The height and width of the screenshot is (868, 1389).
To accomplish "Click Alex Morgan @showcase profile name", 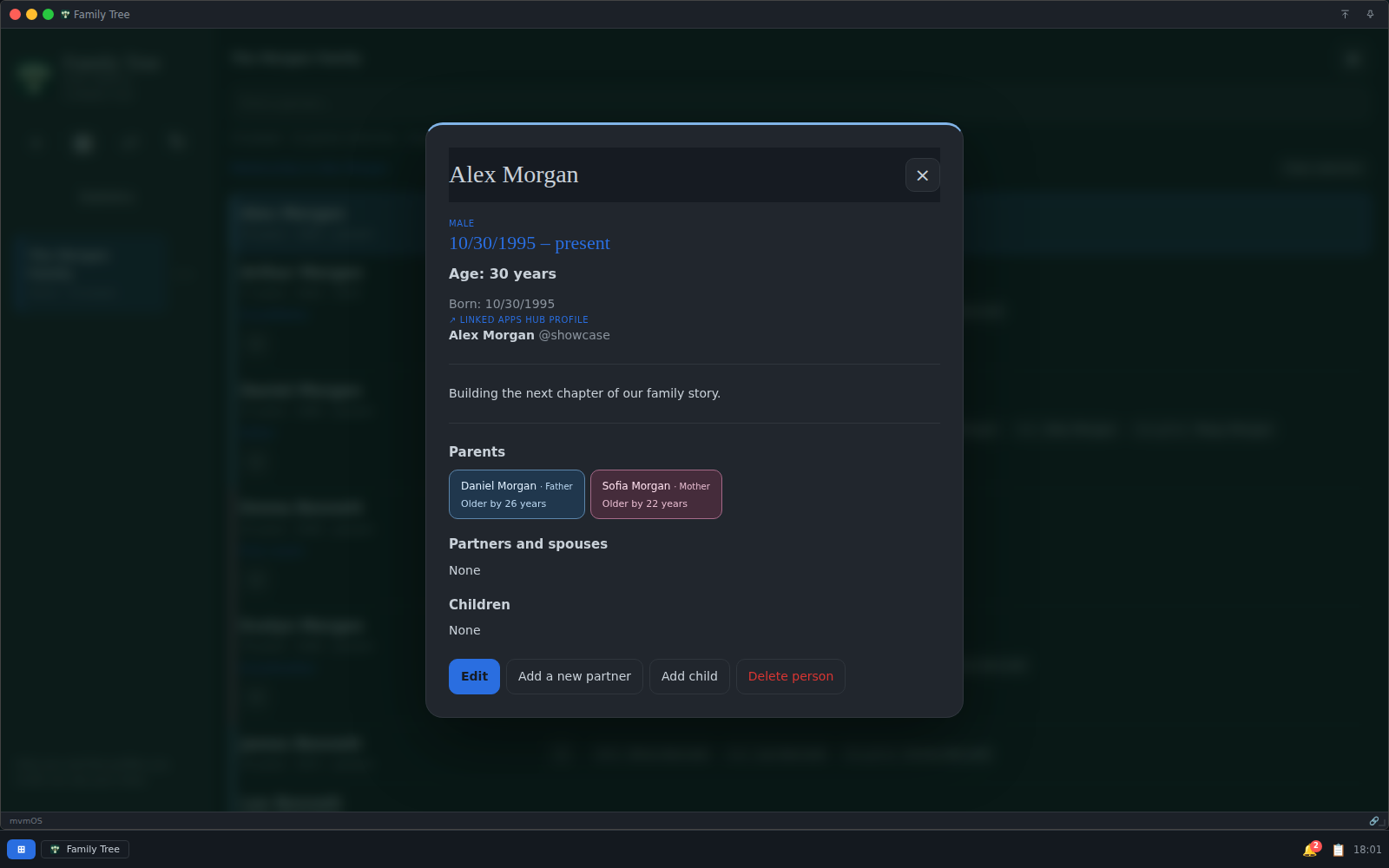I will pos(530,335).
